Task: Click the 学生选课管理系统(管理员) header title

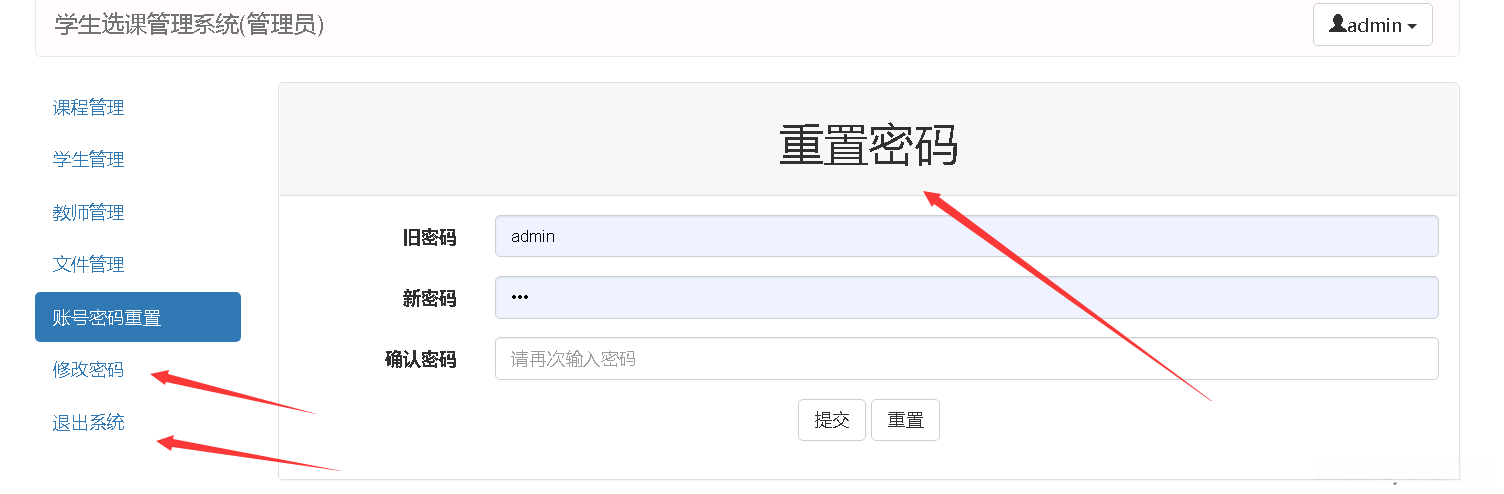Action: [x=190, y=25]
